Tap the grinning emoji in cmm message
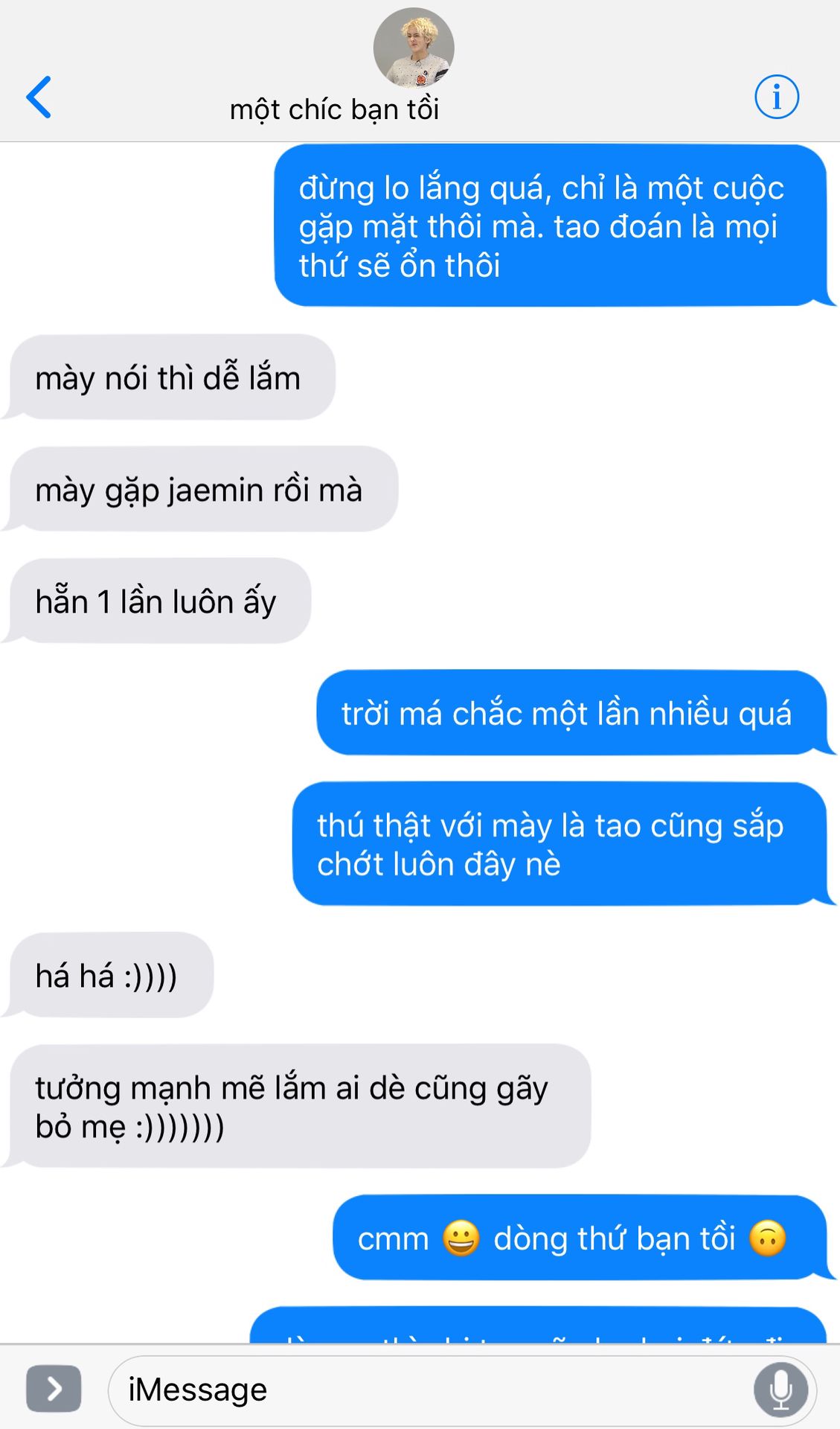Screen dimensions: 840x1429 point(461,1238)
